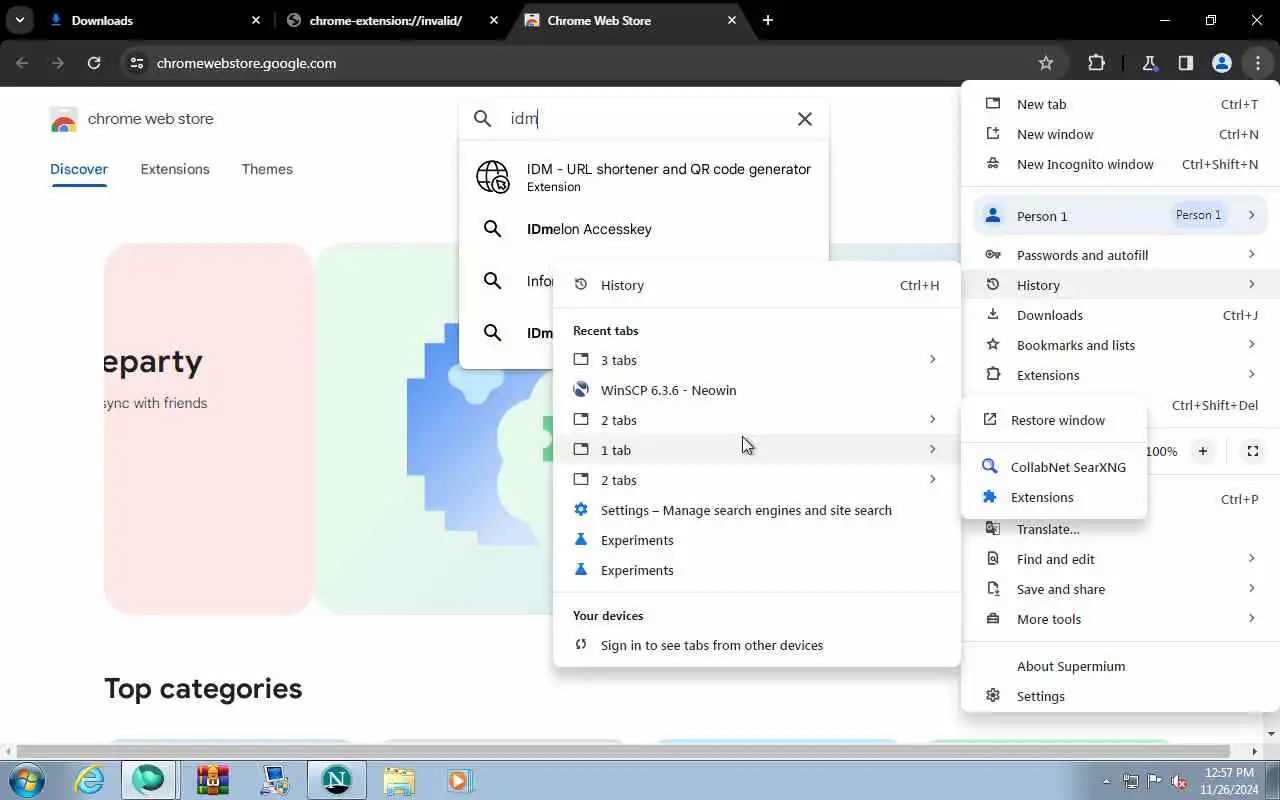1280x800 pixels.
Task: Select New tab in the Chrome menu
Action: pyautogui.click(x=1120, y=104)
